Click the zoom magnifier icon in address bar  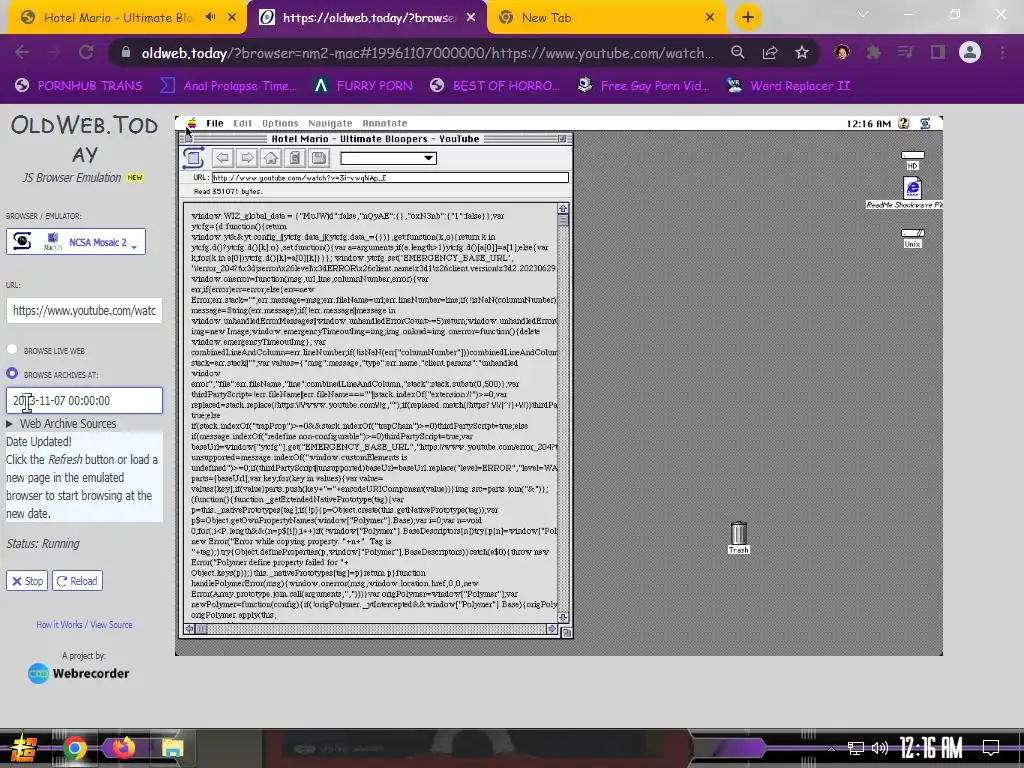[x=738, y=52]
